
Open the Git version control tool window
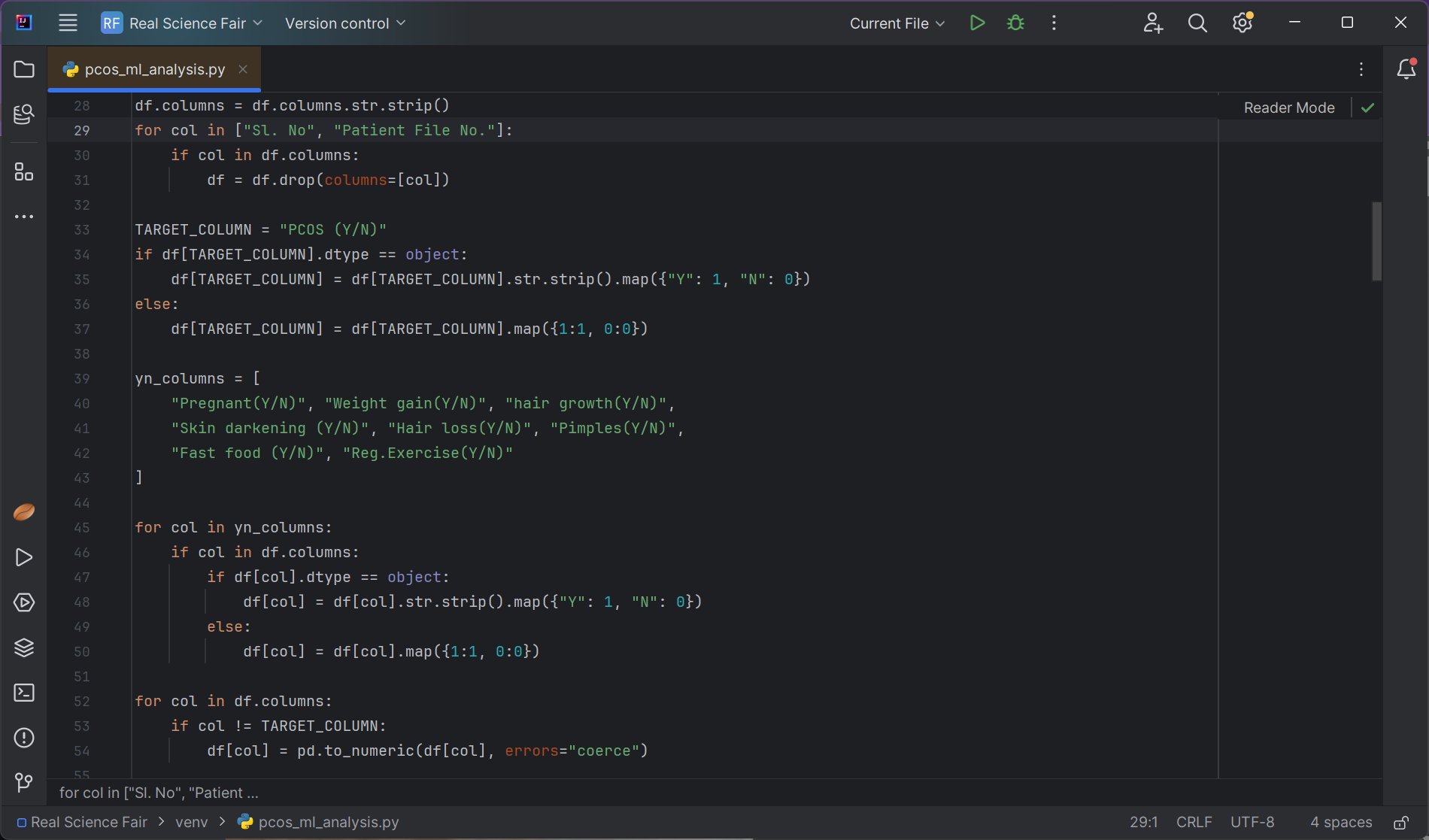point(24,783)
